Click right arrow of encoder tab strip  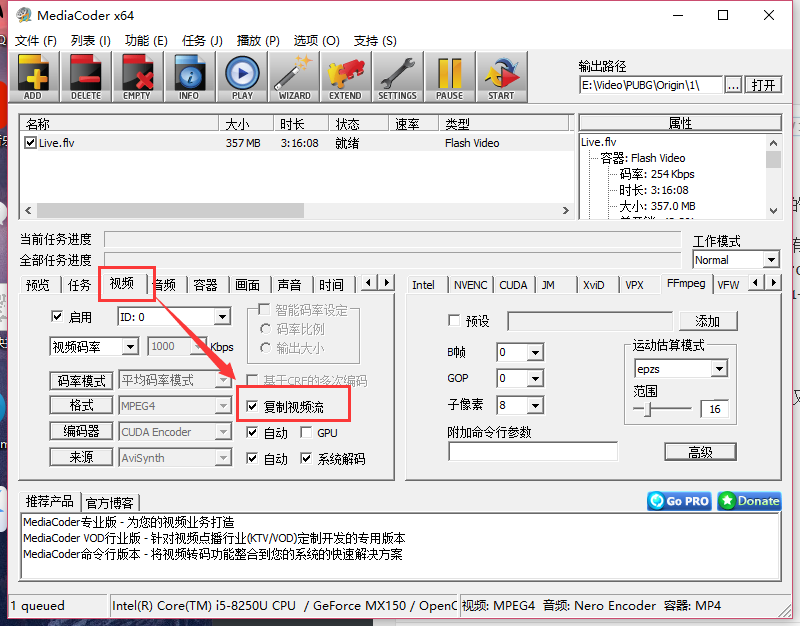(x=773, y=282)
